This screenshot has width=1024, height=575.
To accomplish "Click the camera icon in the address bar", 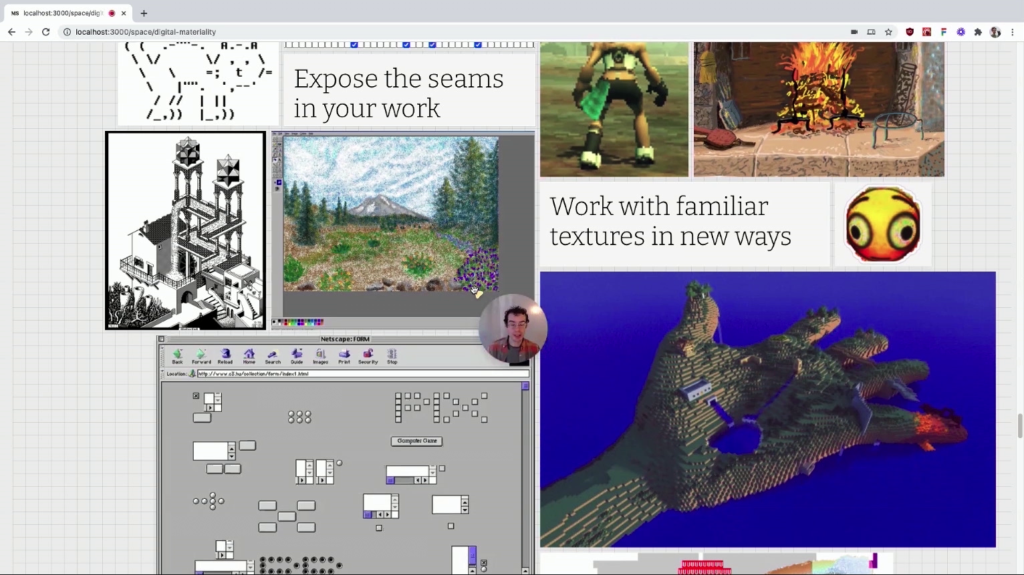I will click(x=854, y=32).
